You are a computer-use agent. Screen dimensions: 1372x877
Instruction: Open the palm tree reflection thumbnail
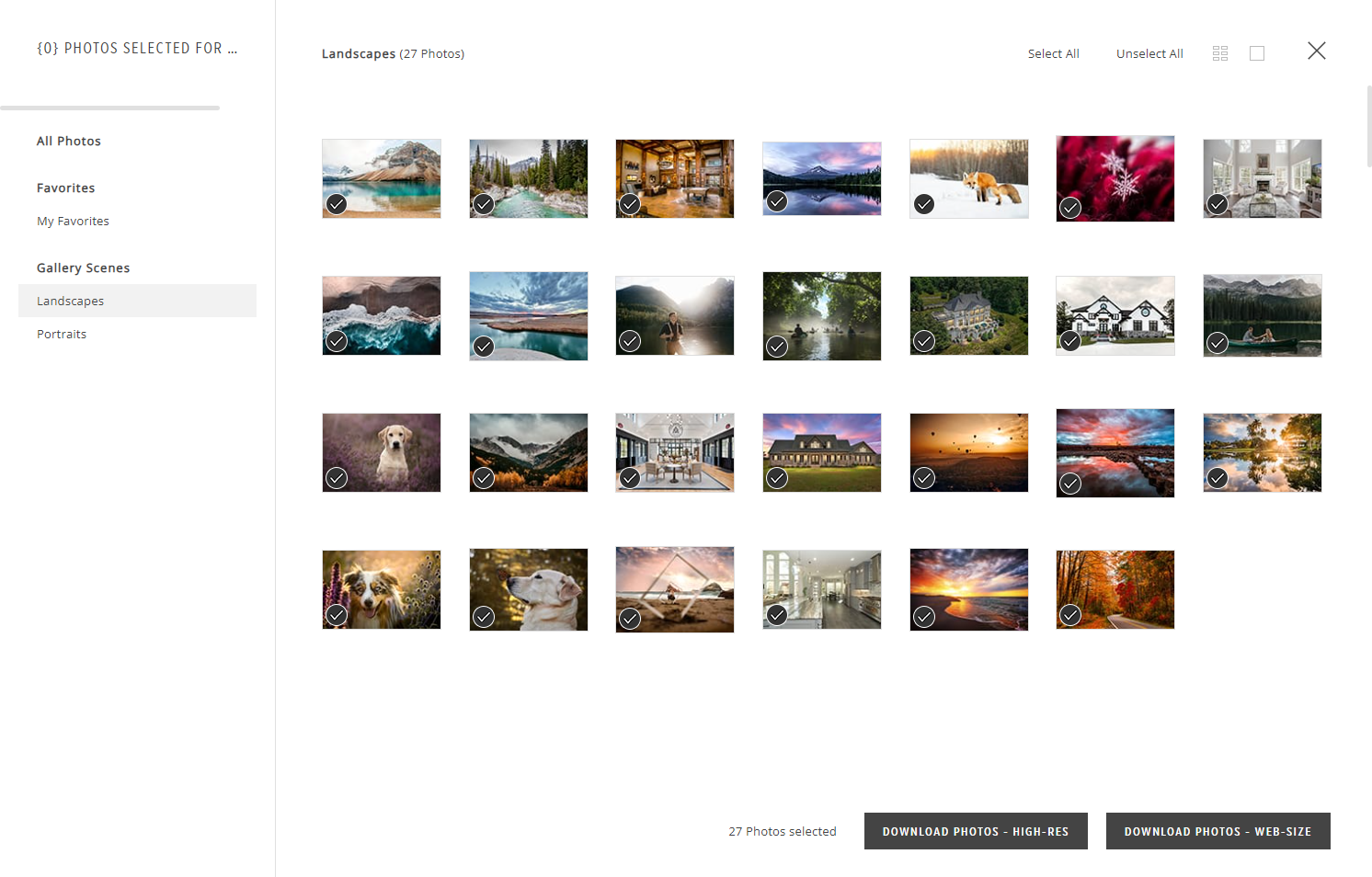point(1262,452)
